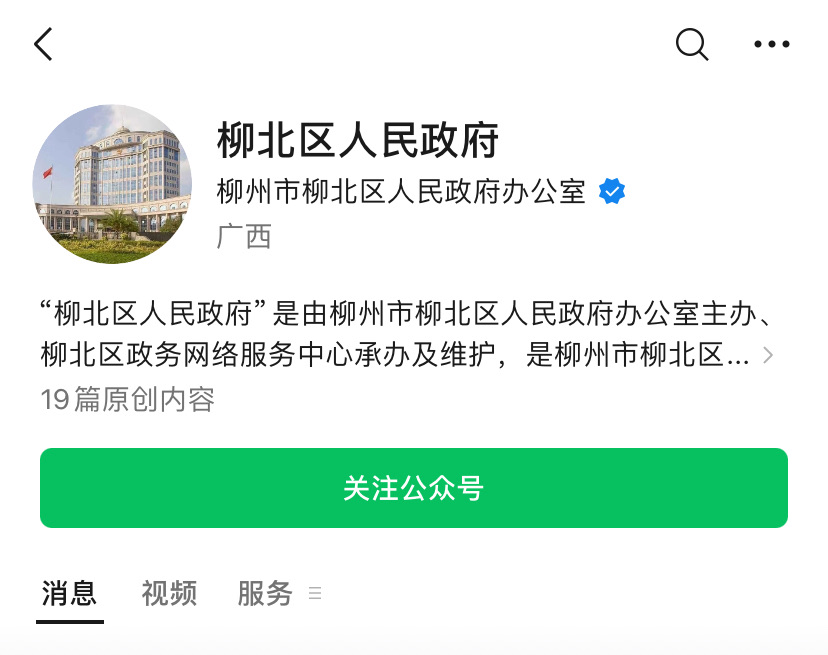Switch to the 消息 tab
The height and width of the screenshot is (655, 828).
pos(69,593)
